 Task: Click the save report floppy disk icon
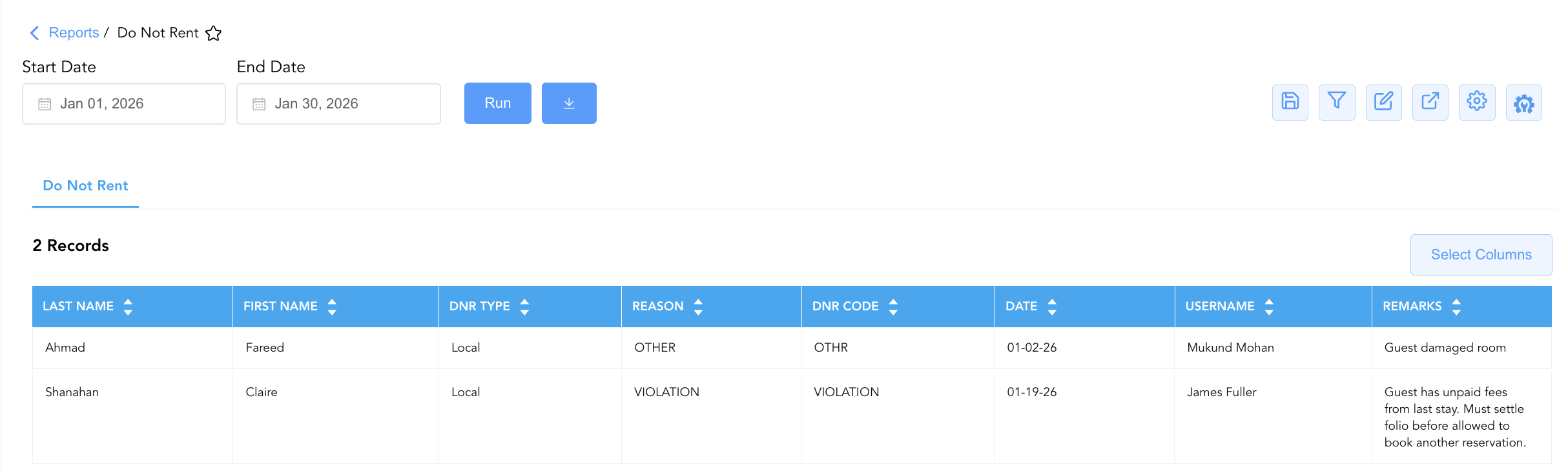pos(1290,102)
